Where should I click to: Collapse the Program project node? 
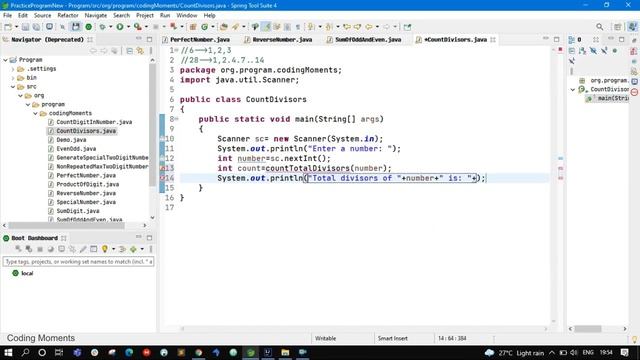click(5, 60)
